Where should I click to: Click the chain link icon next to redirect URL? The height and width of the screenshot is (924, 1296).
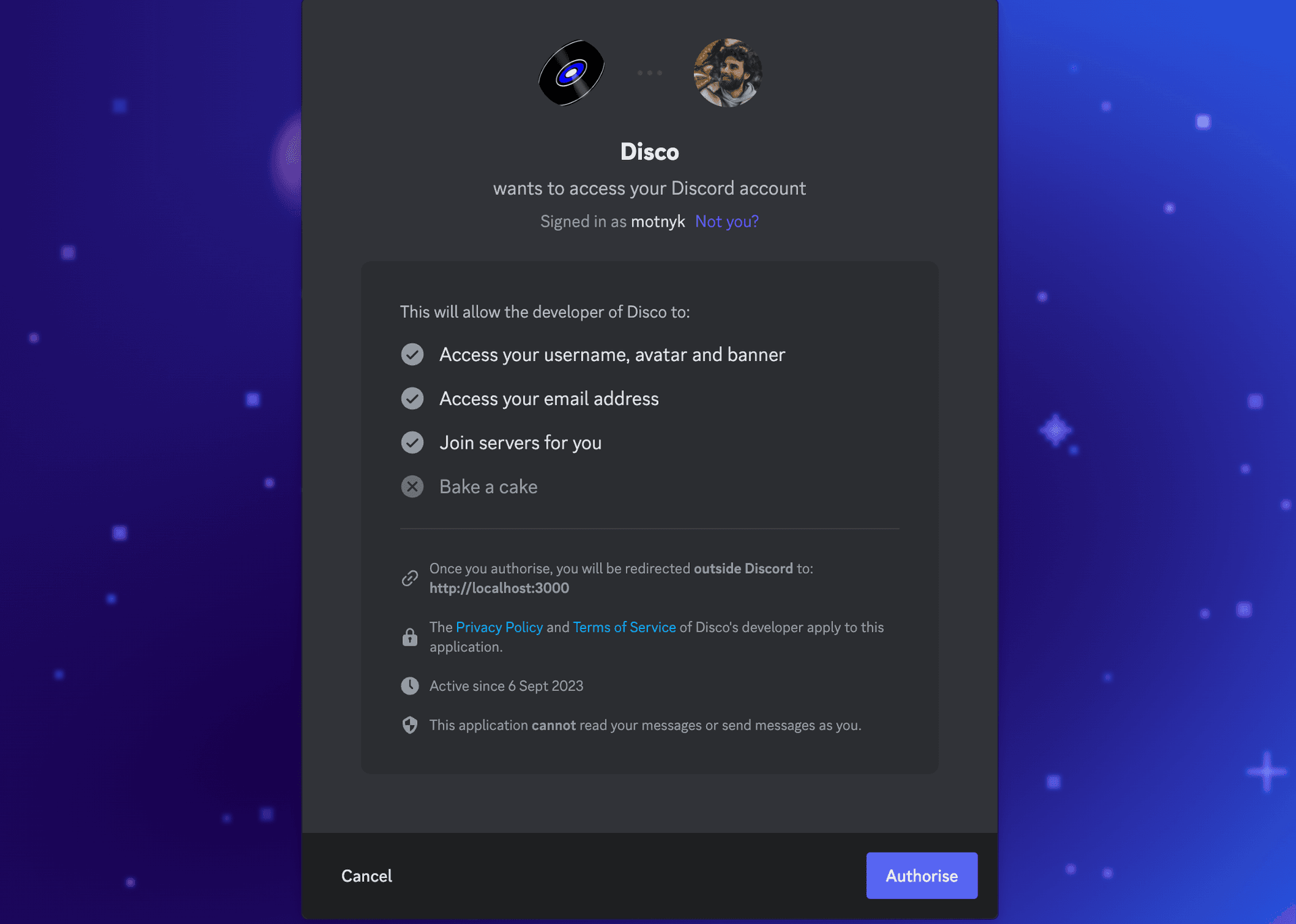tap(409, 578)
